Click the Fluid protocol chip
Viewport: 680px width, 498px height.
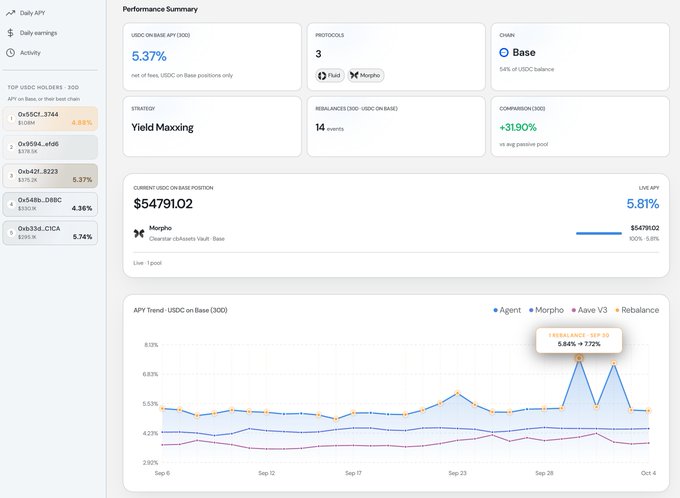330,75
